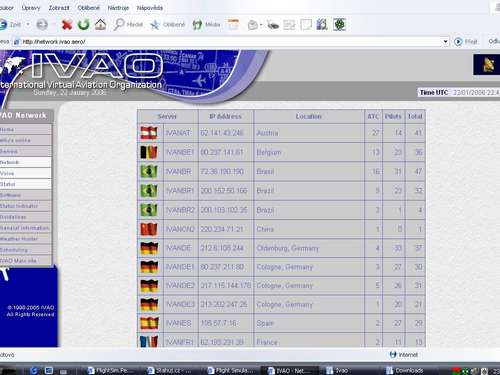Refresh the page with green arrow icon
The width and height of the screenshot is (500, 375).
[x=84, y=24]
